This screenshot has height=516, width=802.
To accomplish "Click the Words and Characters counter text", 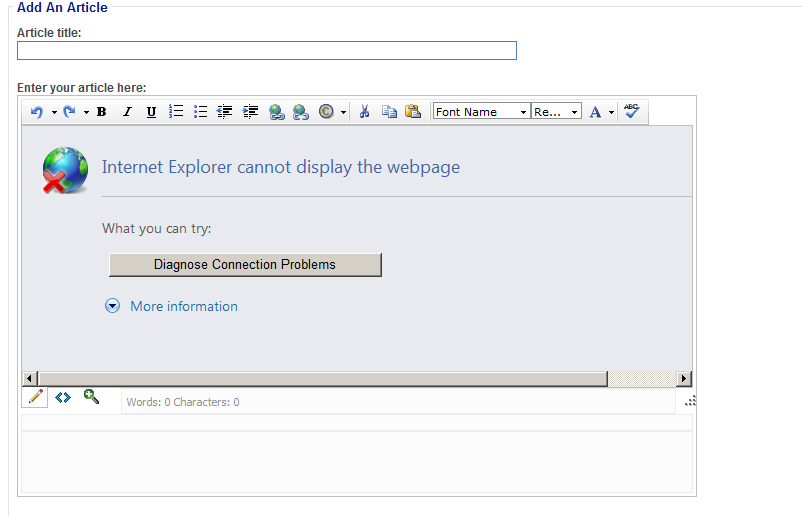I will click(183, 402).
